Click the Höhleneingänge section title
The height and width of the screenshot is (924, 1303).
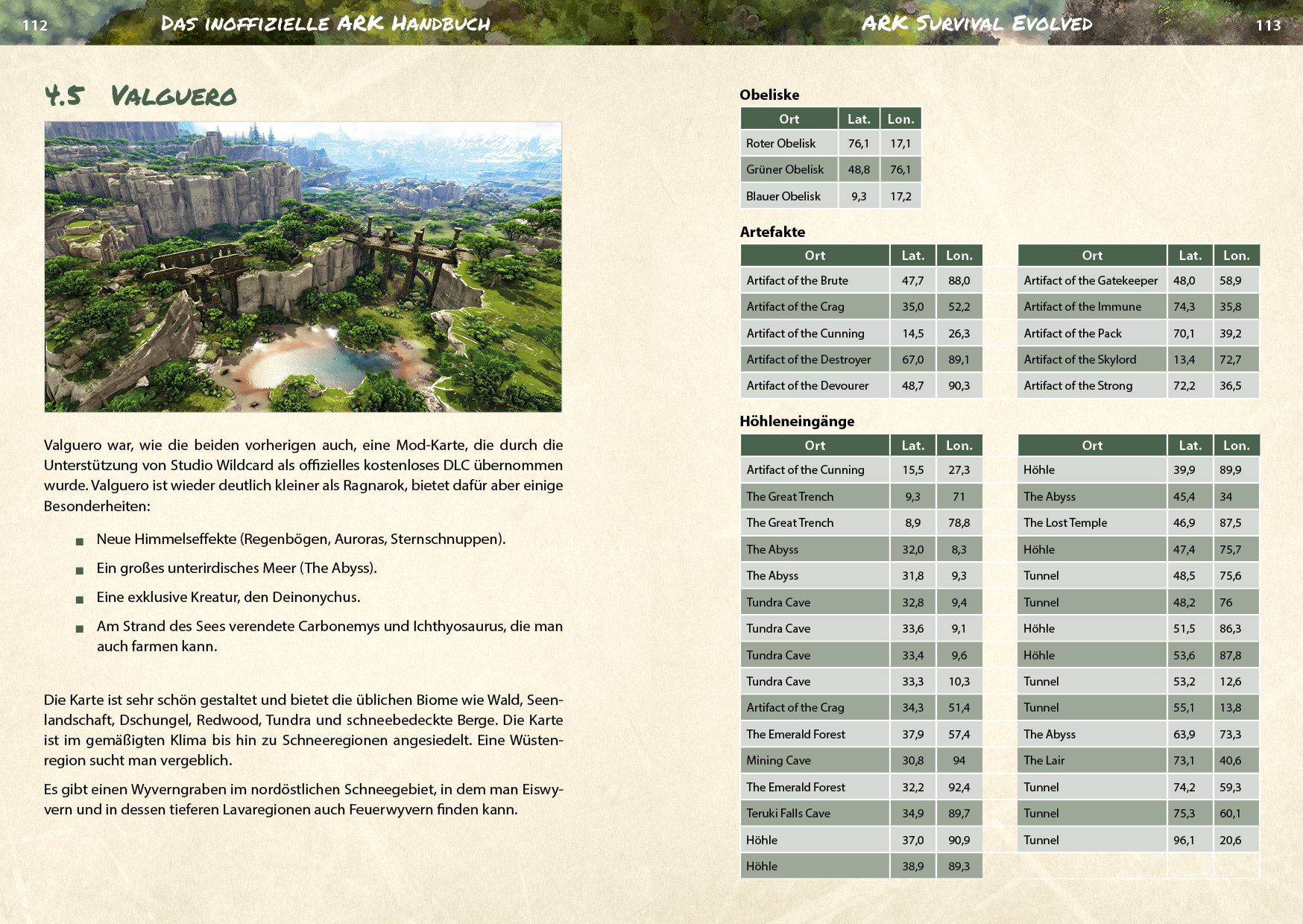coord(797,421)
